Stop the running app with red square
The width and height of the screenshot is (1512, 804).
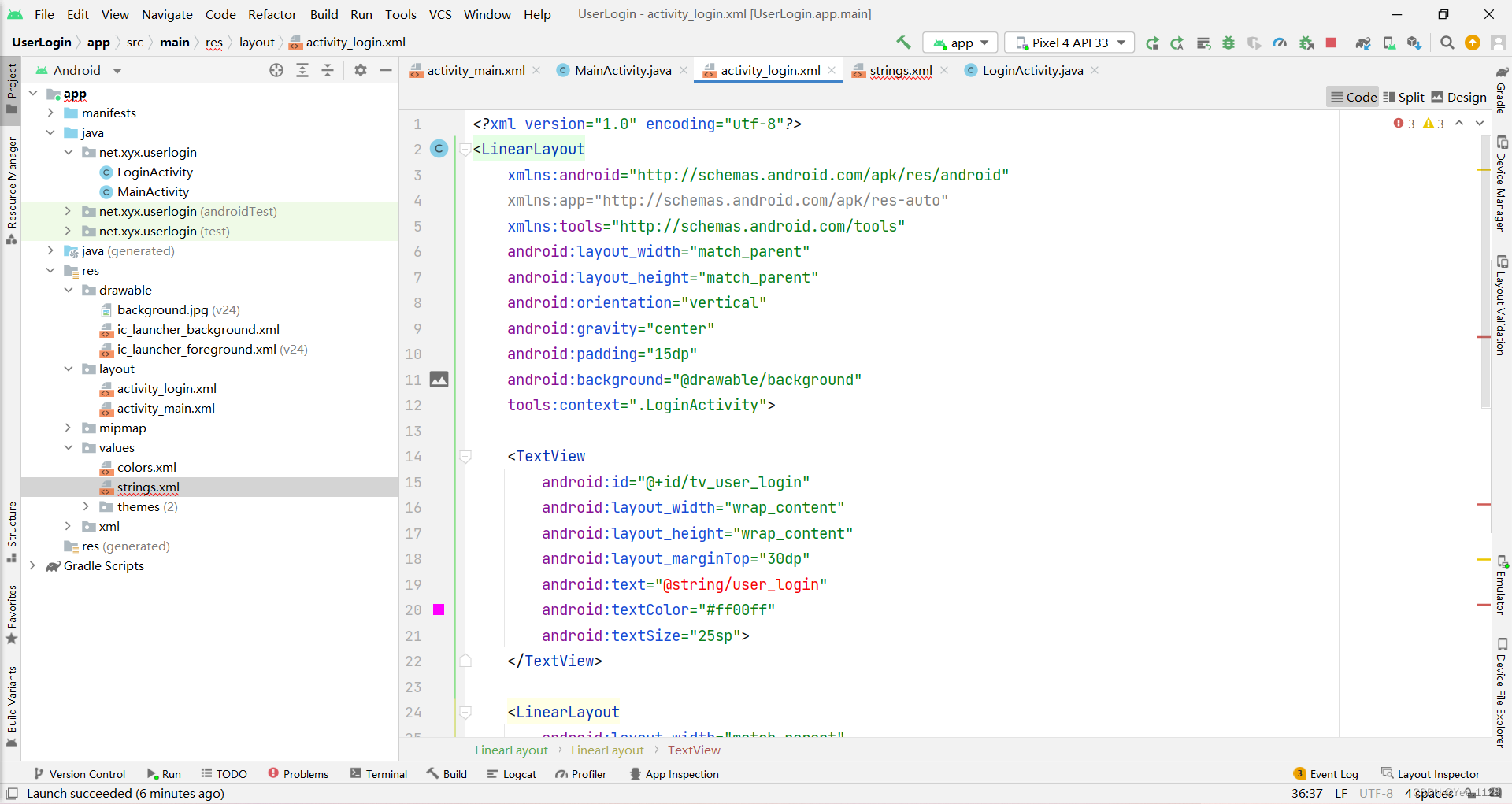coord(1331,43)
